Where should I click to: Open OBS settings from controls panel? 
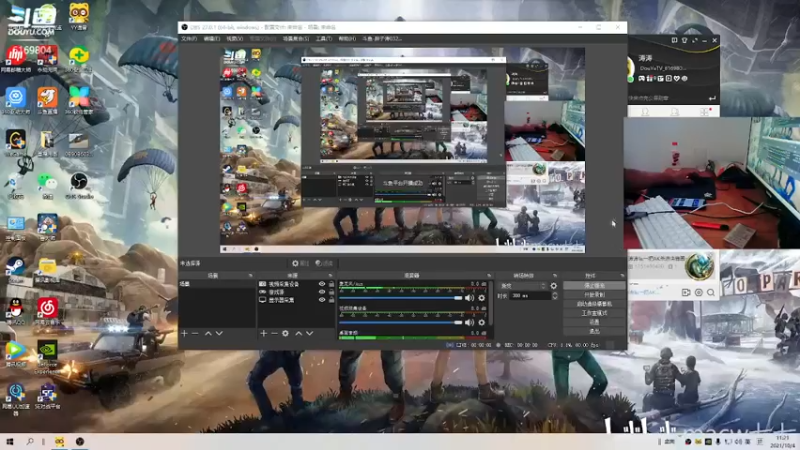[594, 322]
